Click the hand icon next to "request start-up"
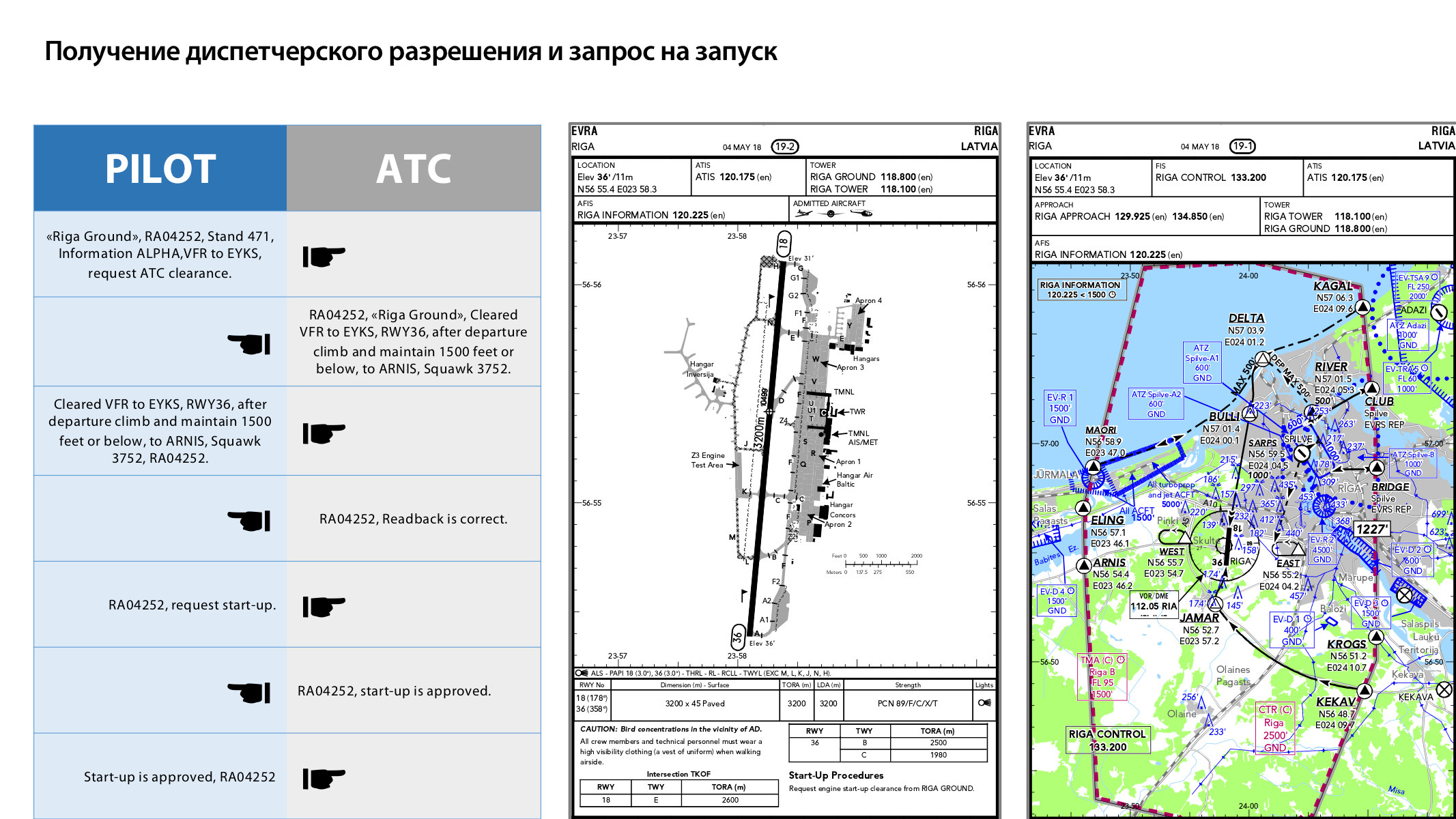The image size is (1456, 819). click(324, 606)
